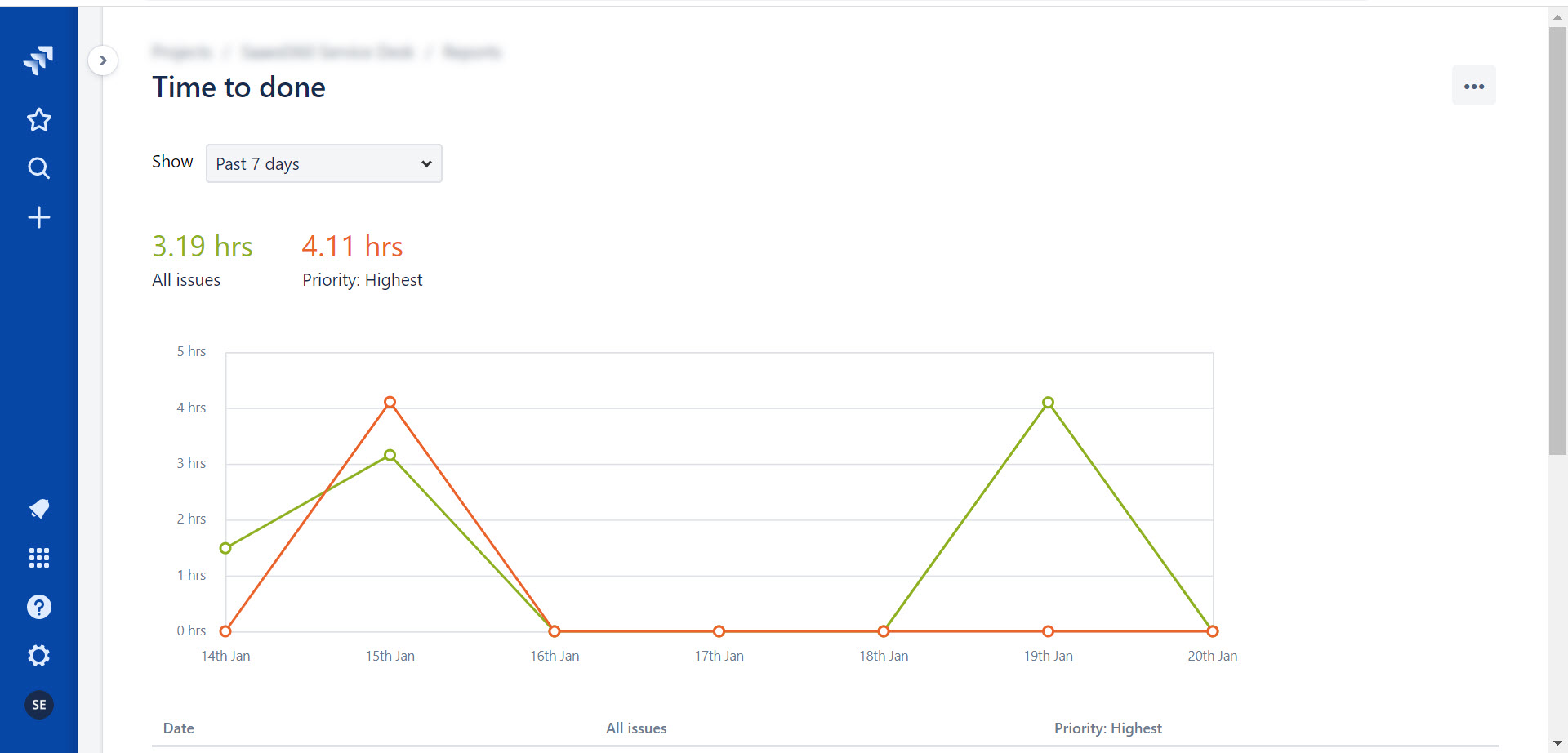The image size is (1568, 753).
Task: Open the Past 7 days dropdown
Action: [x=323, y=163]
